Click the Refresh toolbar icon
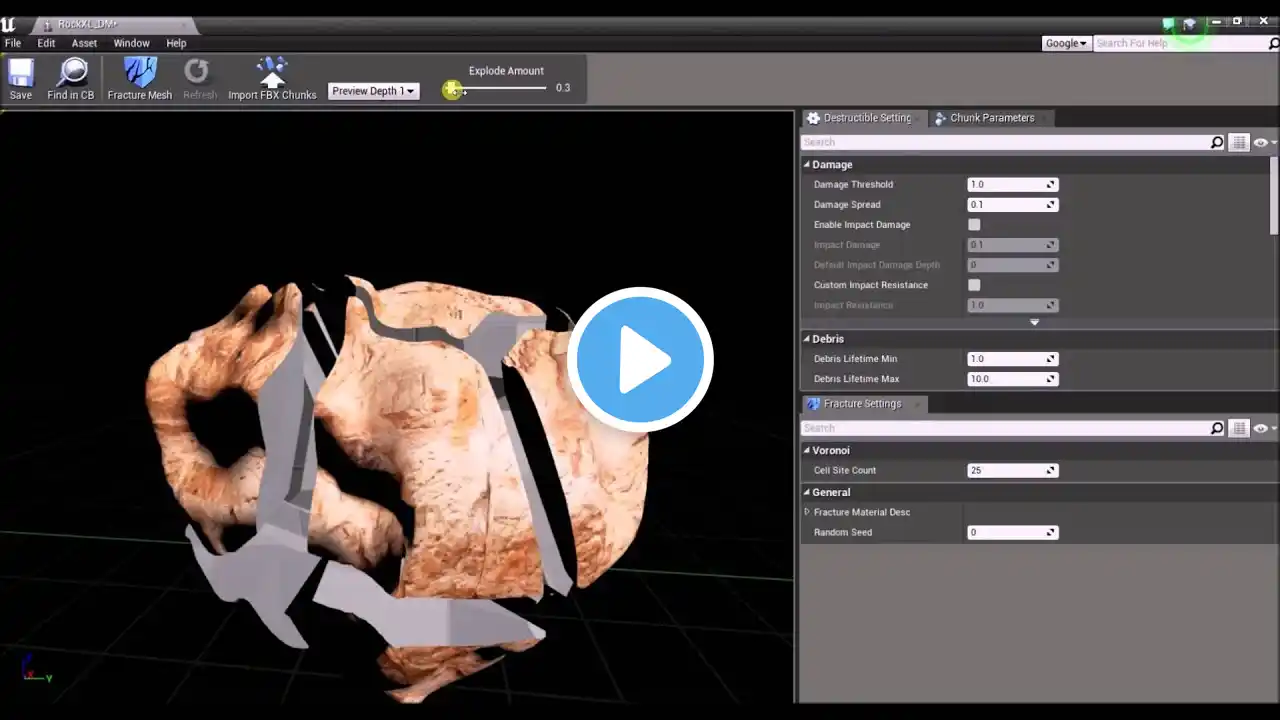Screen dimensions: 1280x720 tap(199, 73)
